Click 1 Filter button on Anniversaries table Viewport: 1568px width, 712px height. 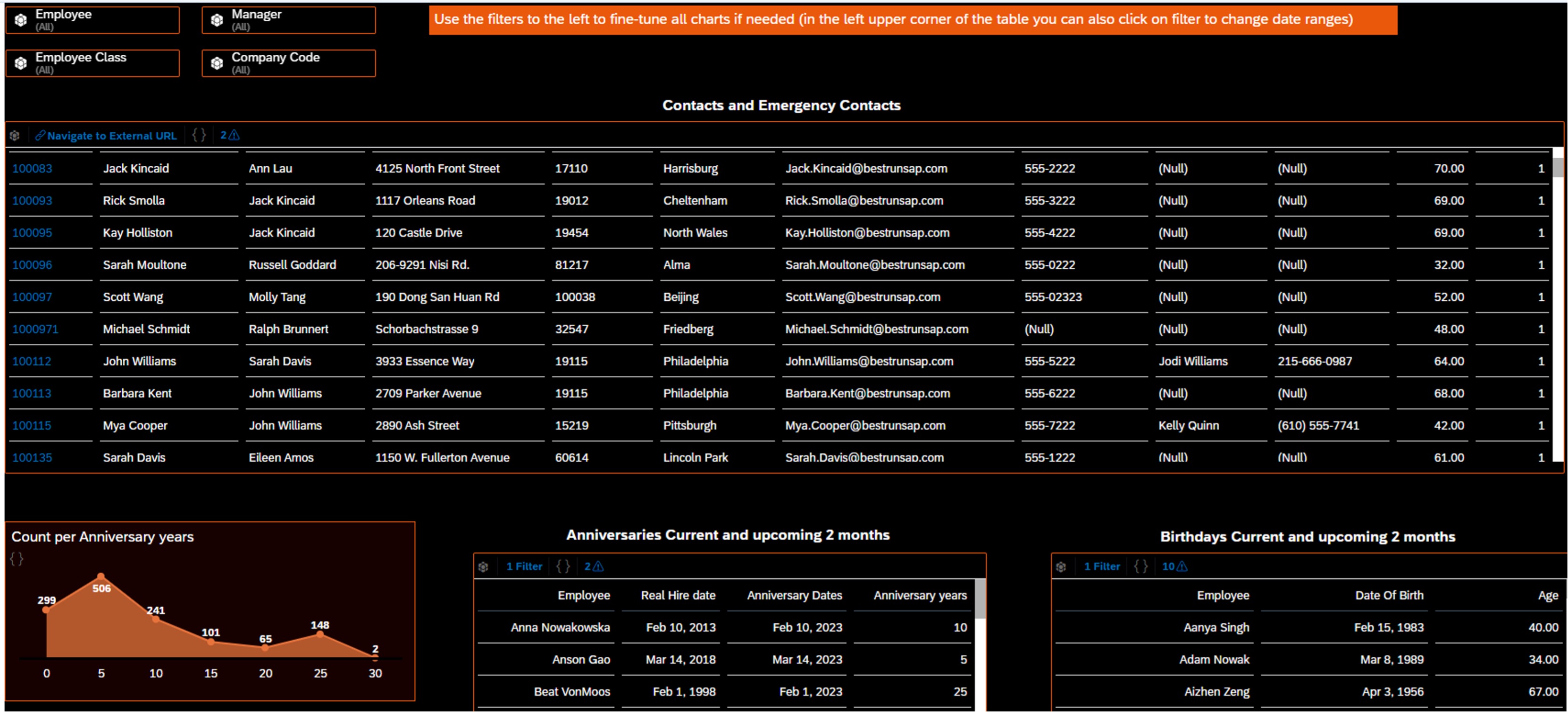coord(521,567)
